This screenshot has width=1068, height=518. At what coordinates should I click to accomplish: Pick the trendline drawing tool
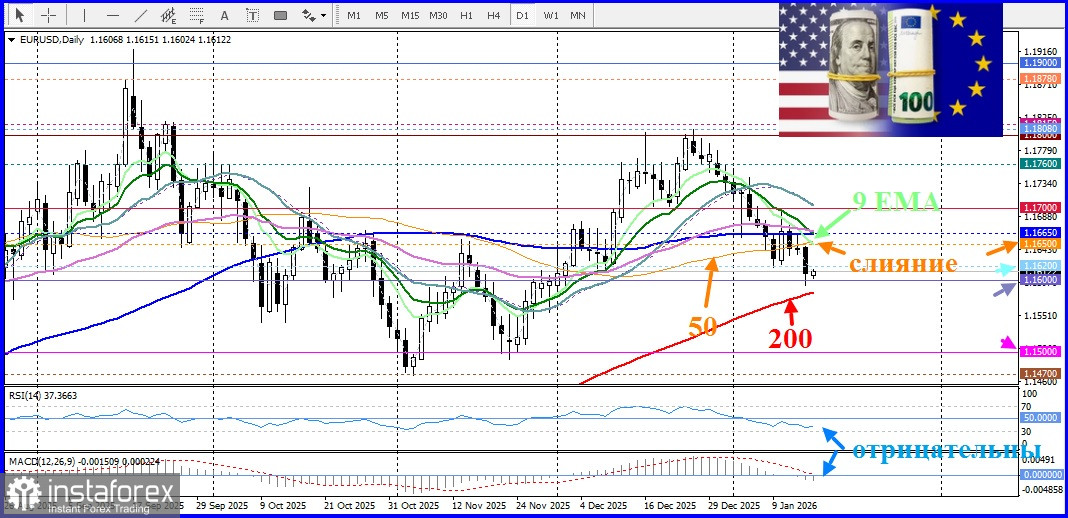coord(141,14)
